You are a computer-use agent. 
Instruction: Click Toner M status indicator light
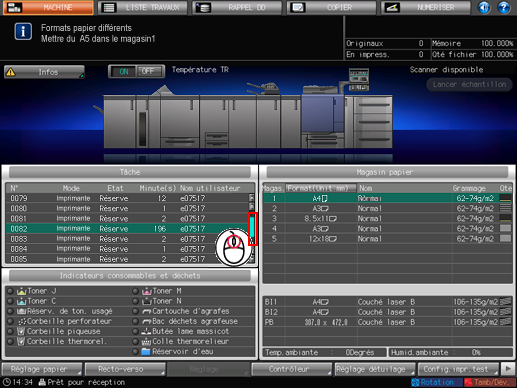point(135,291)
